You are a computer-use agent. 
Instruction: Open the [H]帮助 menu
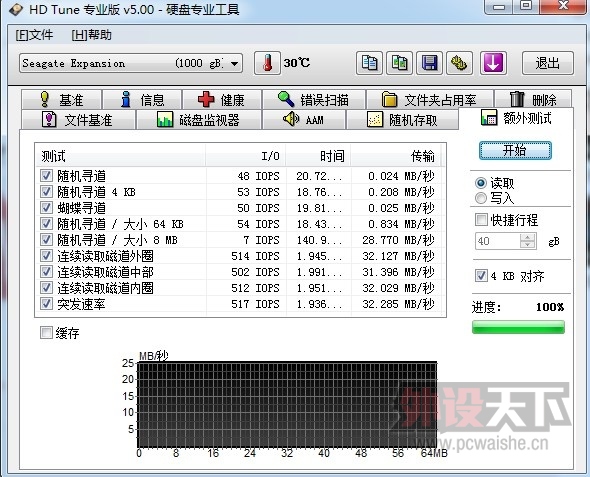tap(91, 35)
